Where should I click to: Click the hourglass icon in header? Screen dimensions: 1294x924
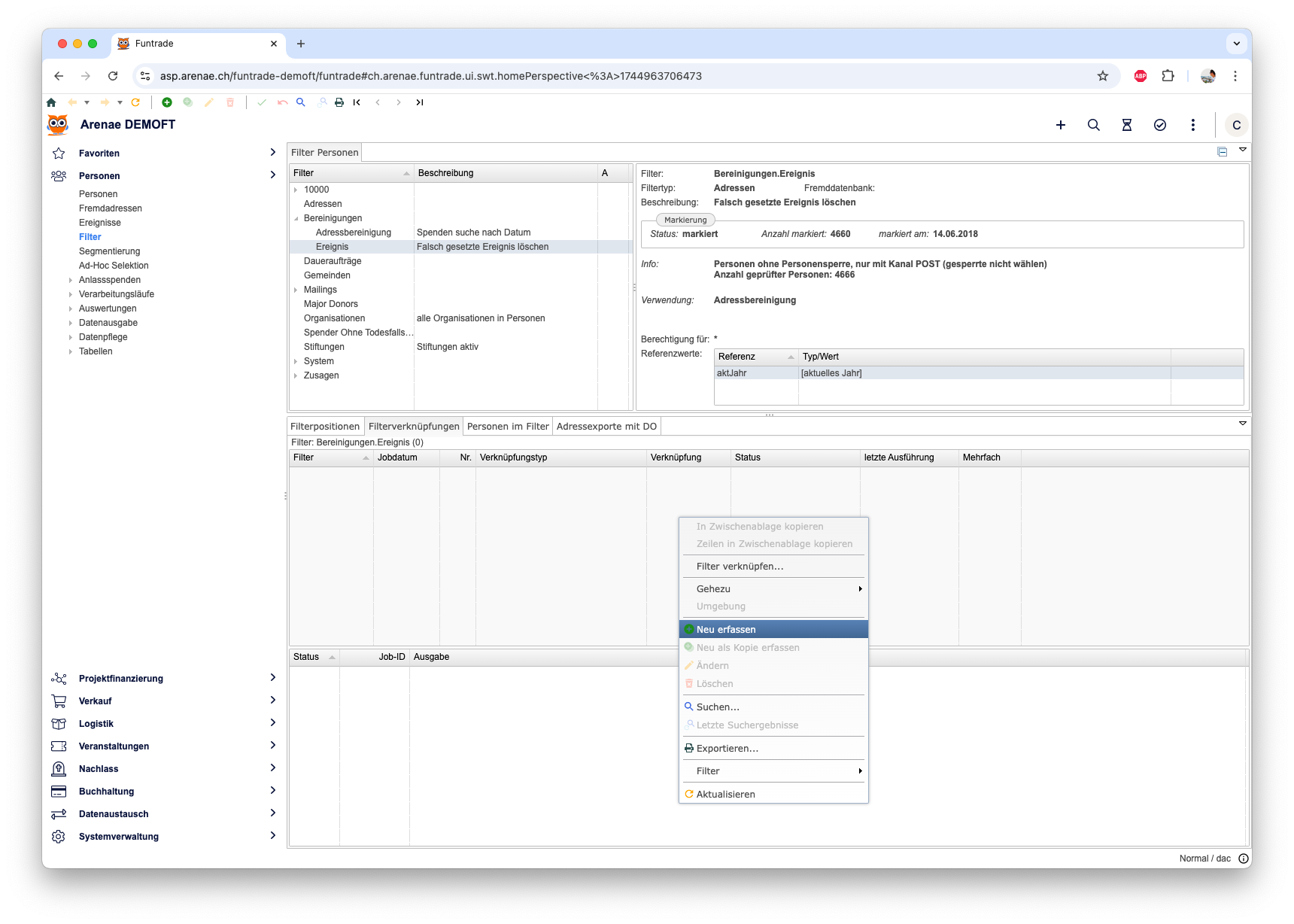click(x=1126, y=125)
